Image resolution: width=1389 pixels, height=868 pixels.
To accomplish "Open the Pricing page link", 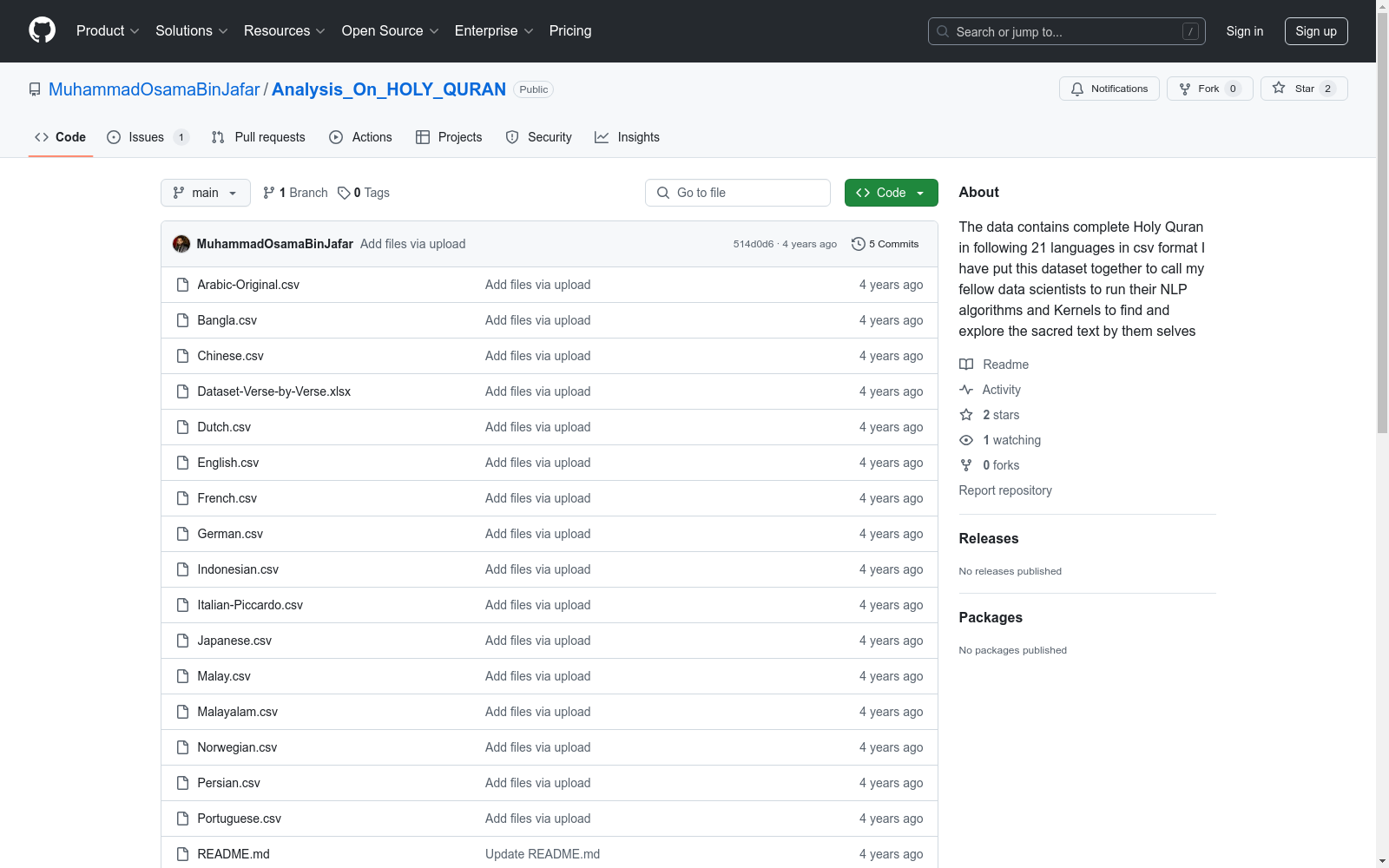I will 570,30.
